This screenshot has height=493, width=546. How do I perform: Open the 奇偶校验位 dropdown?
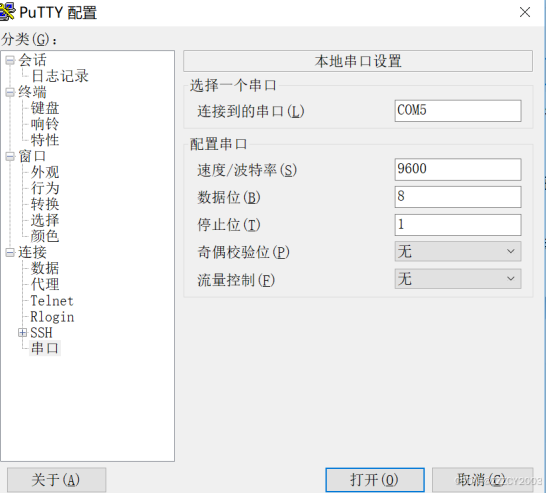(x=458, y=251)
